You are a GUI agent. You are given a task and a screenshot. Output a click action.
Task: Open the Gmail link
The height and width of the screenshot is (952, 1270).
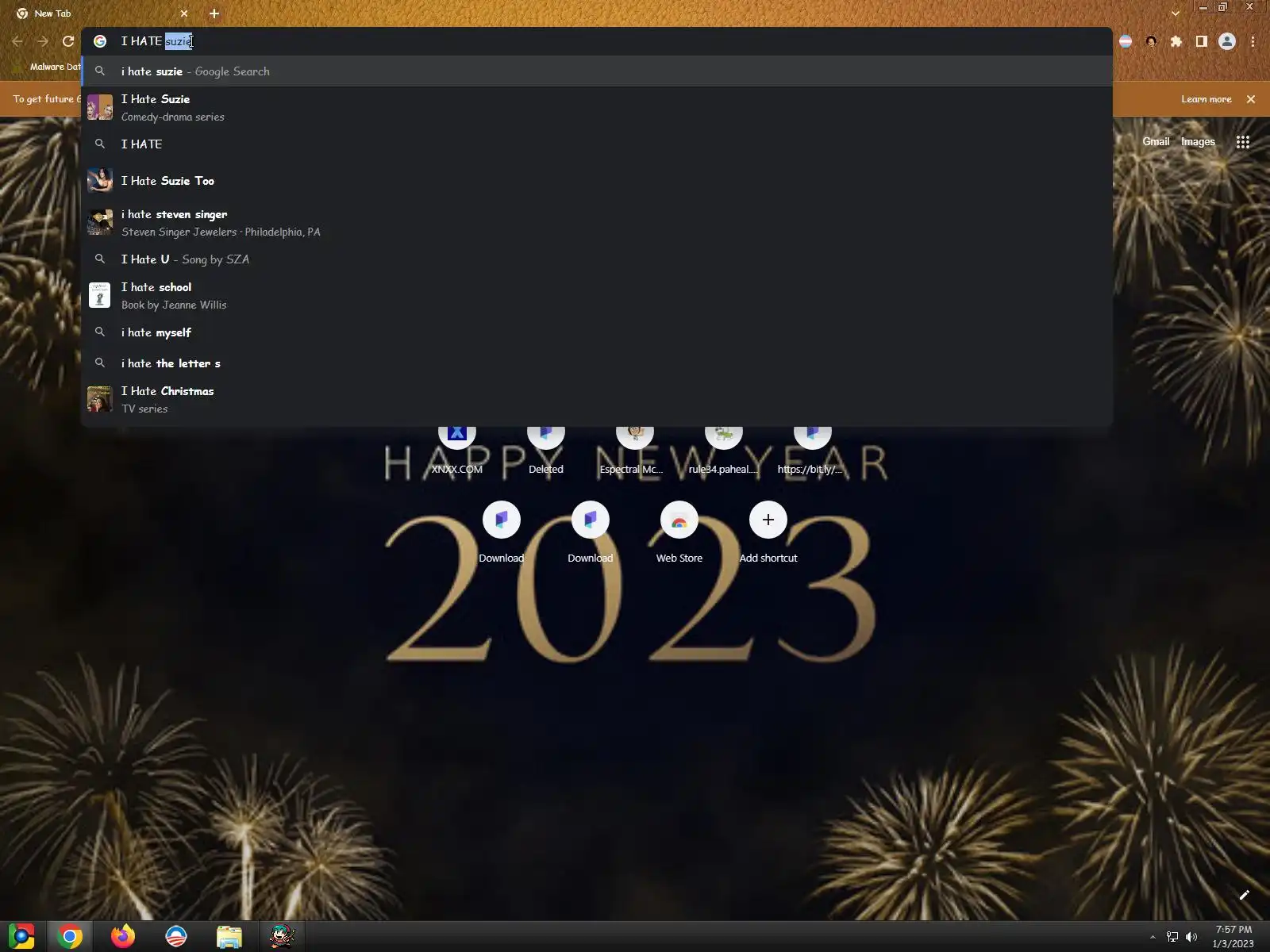coord(1156,142)
